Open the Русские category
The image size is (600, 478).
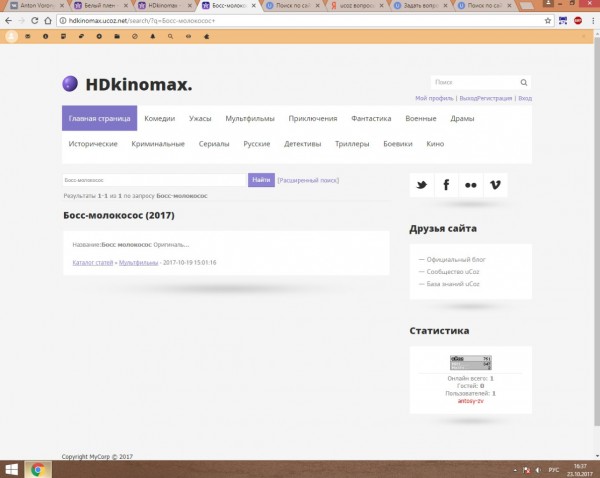(257, 144)
